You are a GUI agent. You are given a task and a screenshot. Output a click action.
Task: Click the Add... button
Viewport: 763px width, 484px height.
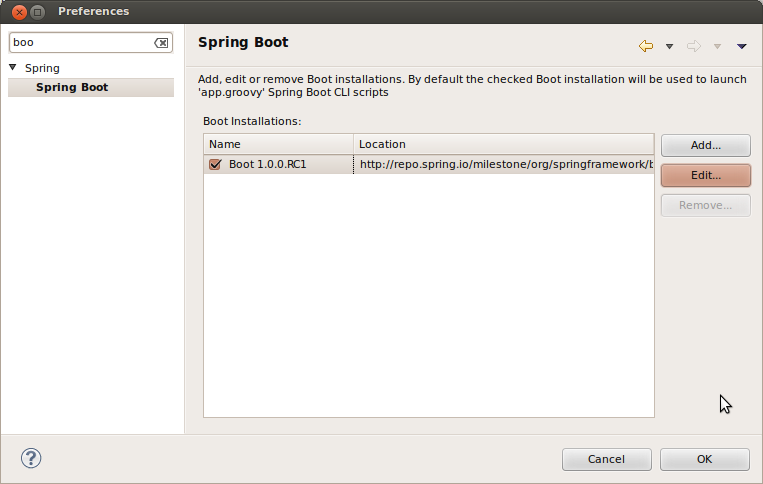[705, 145]
